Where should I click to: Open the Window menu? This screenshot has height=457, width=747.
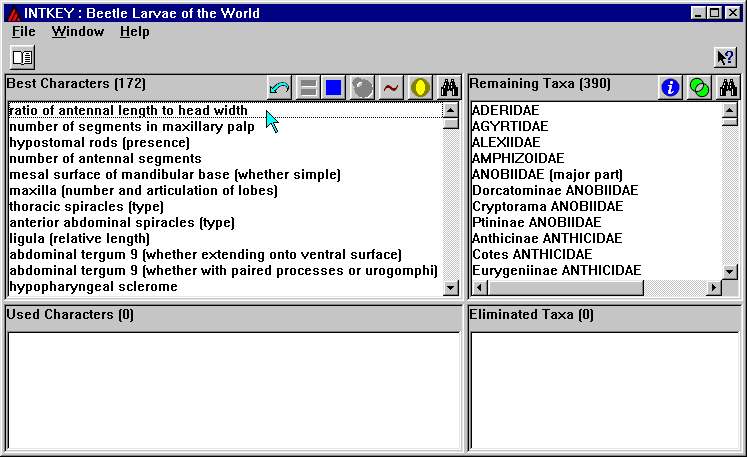pos(78,32)
